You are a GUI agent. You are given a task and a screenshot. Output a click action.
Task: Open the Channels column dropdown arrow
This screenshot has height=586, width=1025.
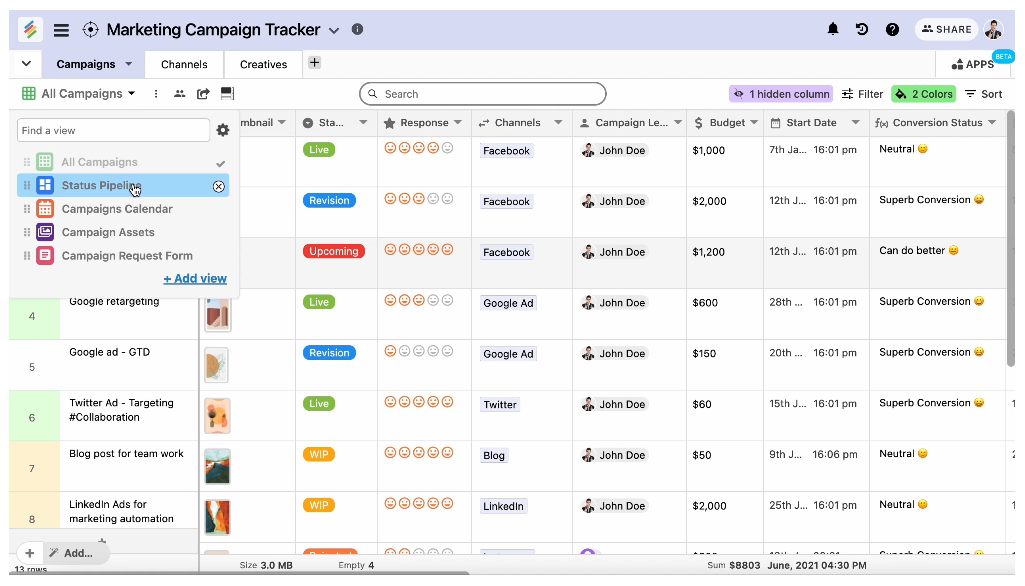558,122
